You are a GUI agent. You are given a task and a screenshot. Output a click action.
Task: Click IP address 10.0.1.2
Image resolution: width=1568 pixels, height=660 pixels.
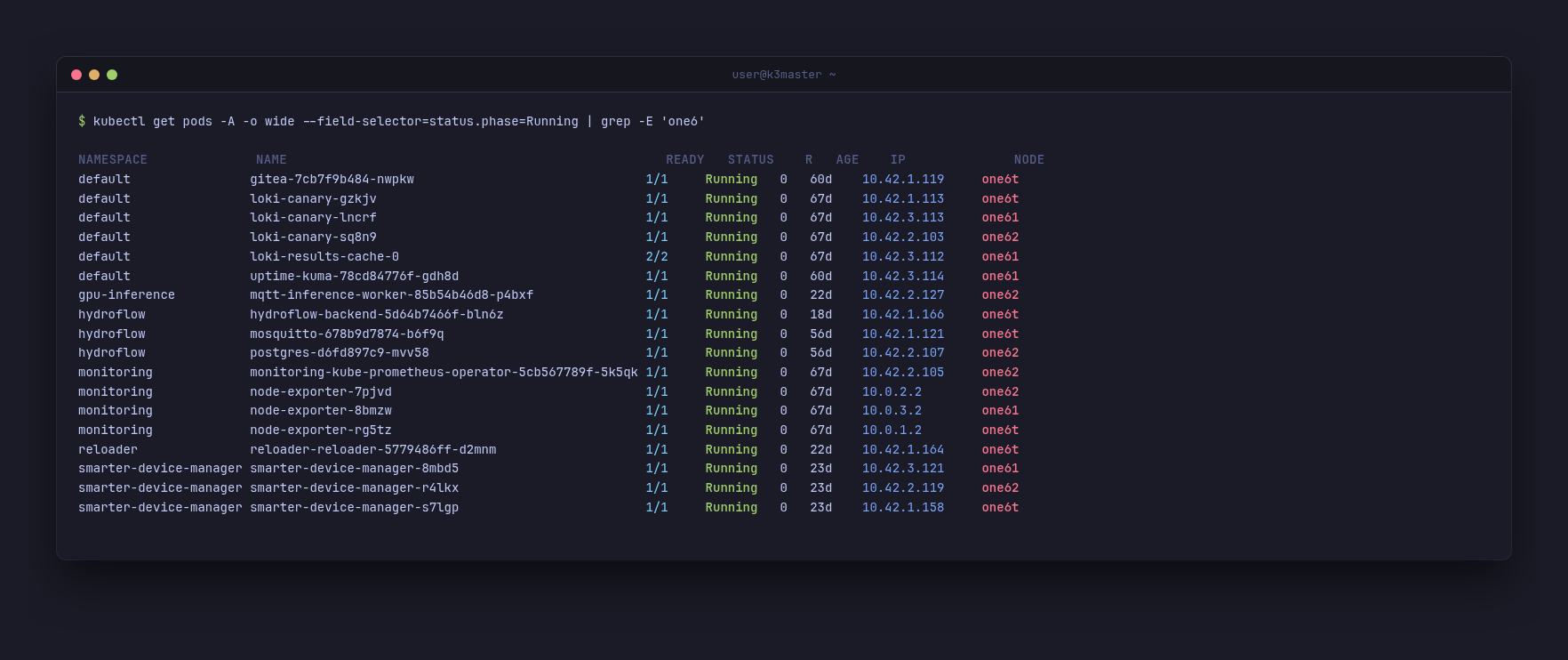pos(892,431)
